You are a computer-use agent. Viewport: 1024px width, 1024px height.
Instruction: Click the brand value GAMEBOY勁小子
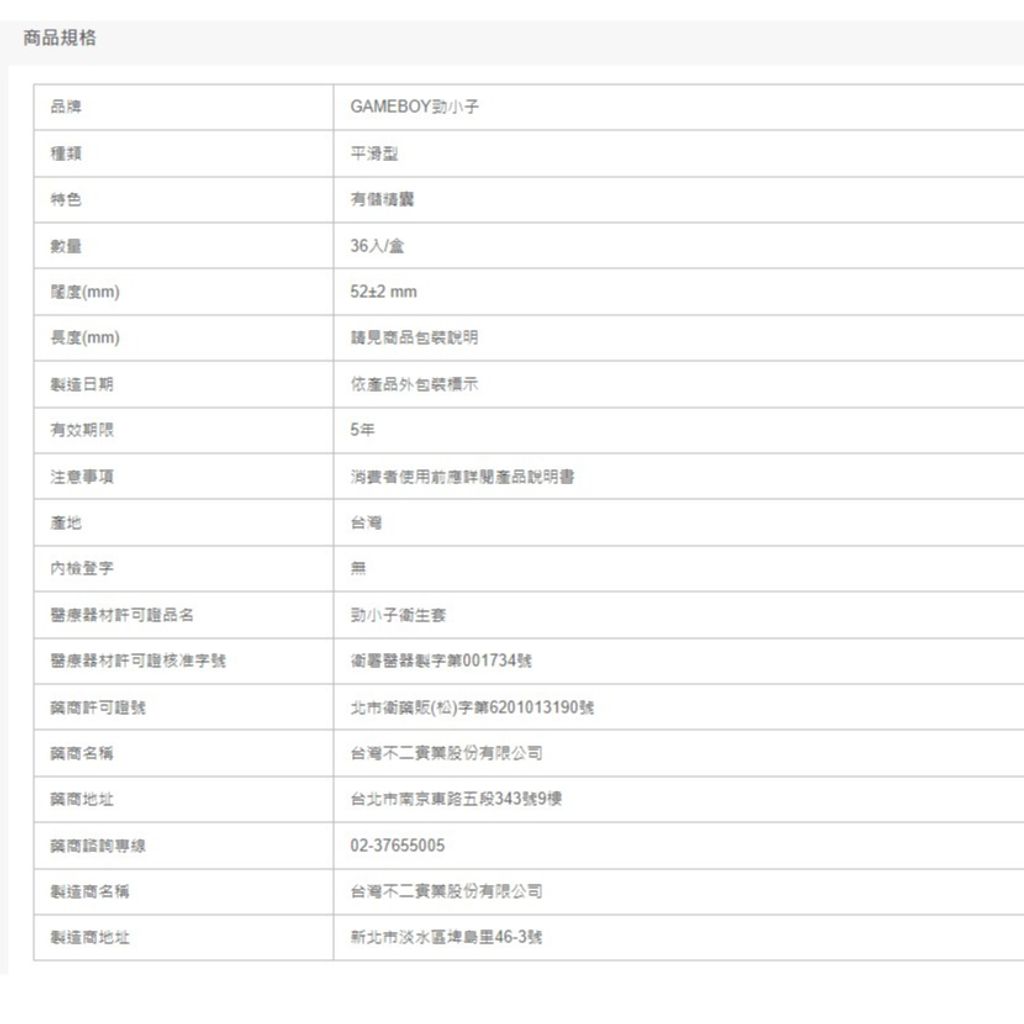[414, 106]
